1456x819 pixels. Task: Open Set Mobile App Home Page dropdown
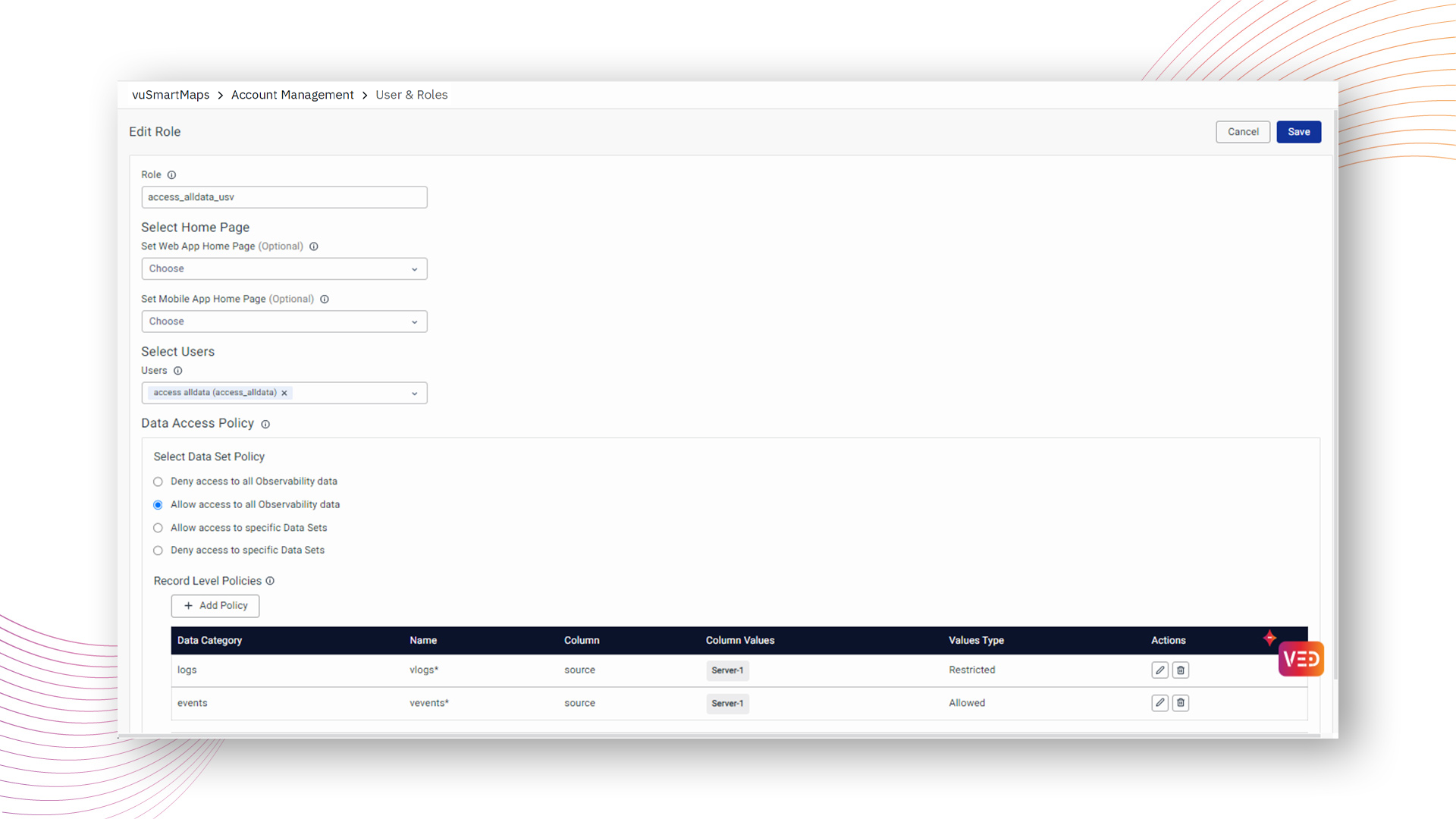tap(284, 322)
